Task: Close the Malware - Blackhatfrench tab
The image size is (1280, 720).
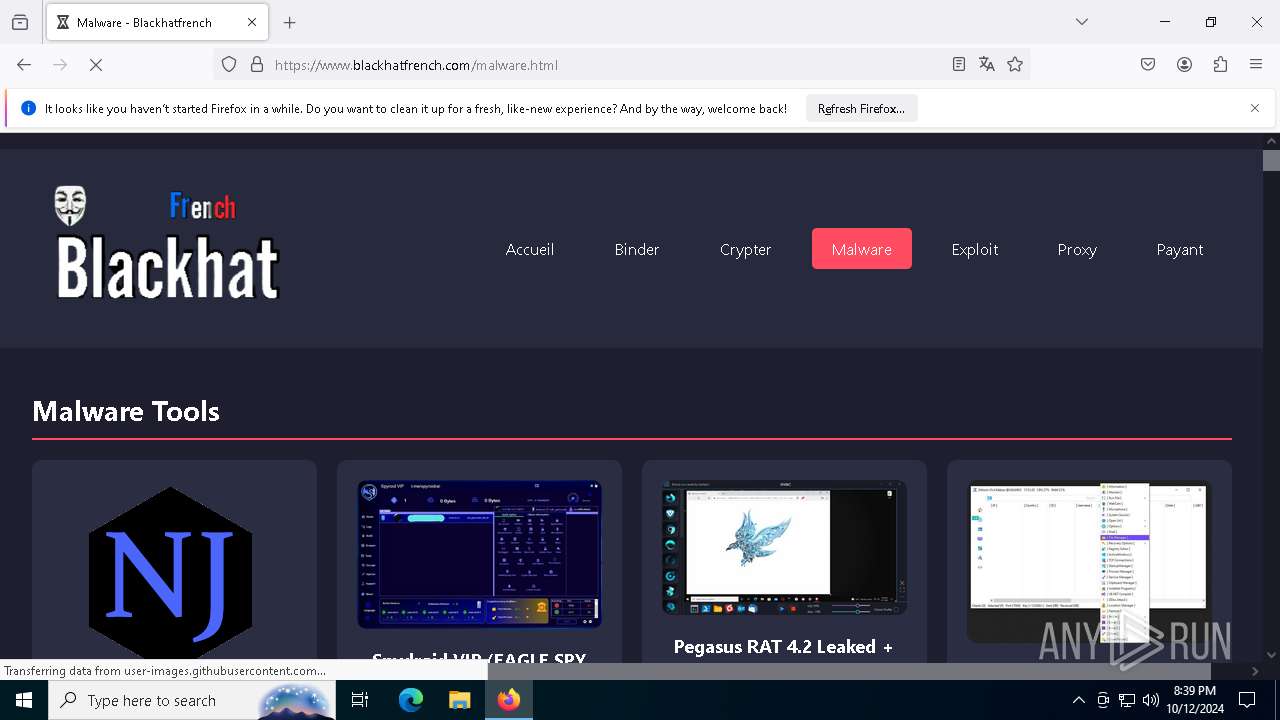Action: click(x=252, y=22)
